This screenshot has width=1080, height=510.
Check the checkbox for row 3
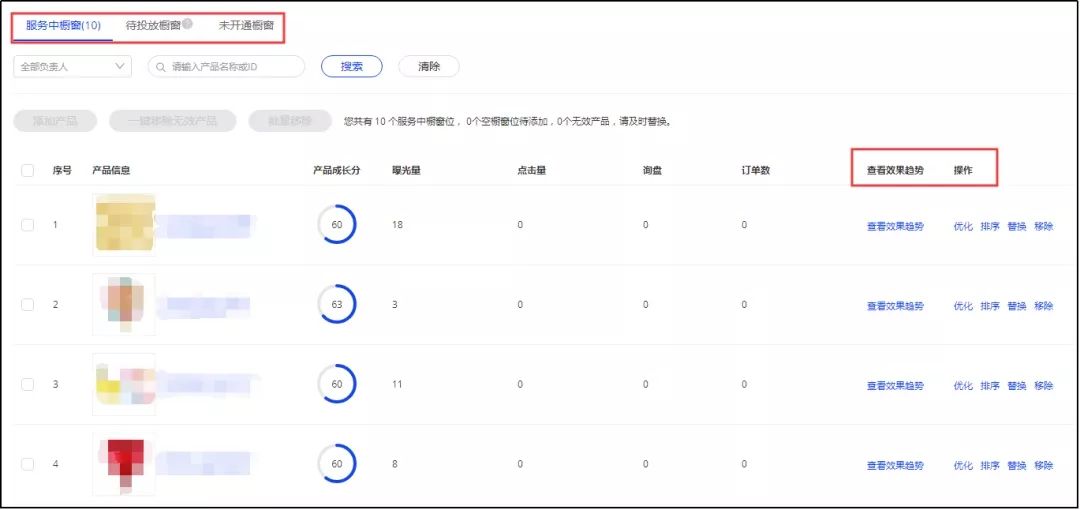coord(28,385)
